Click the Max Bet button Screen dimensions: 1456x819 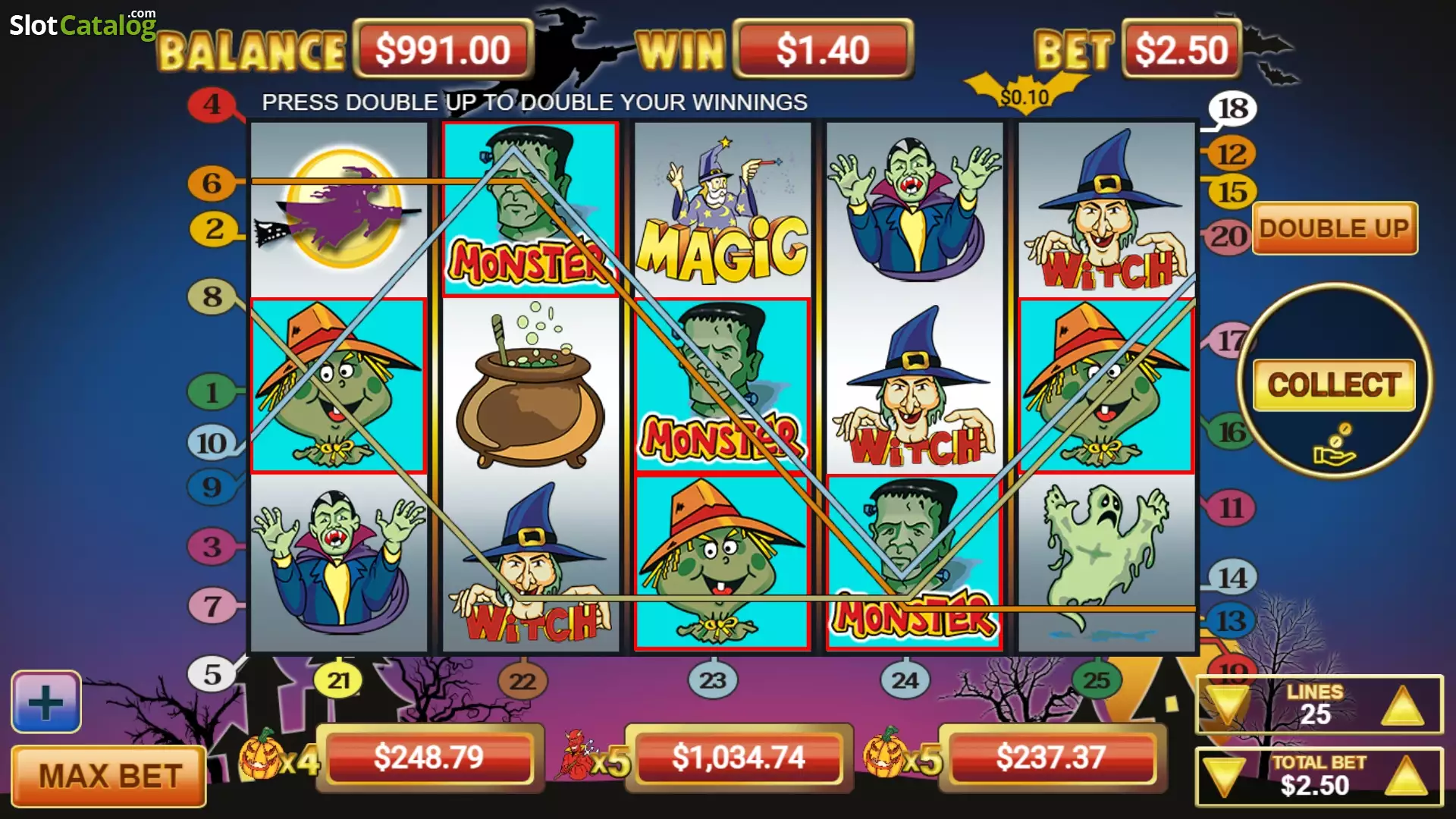(x=109, y=776)
